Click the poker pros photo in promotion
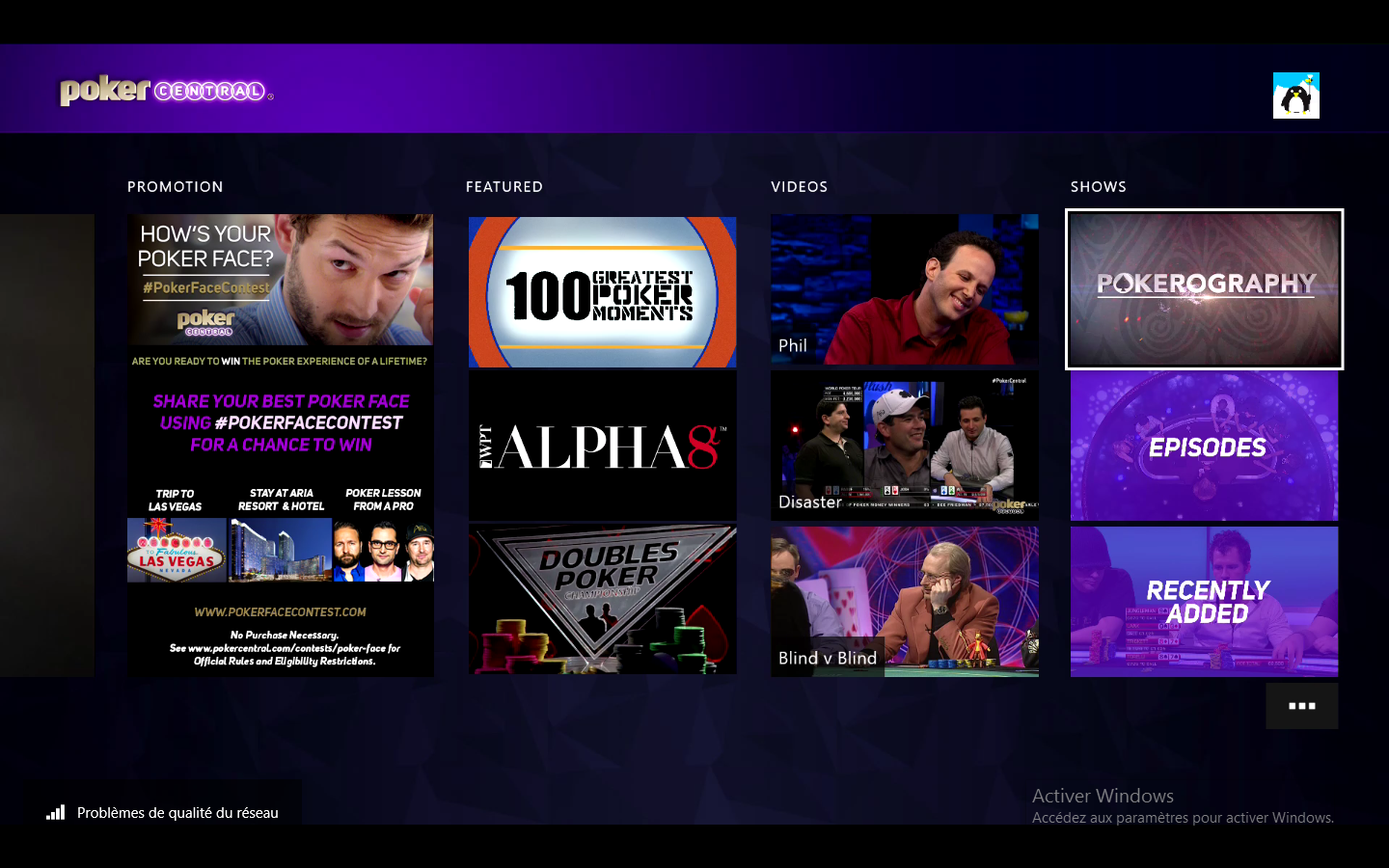Viewport: 1389px width, 868px height. pyautogui.click(x=384, y=550)
